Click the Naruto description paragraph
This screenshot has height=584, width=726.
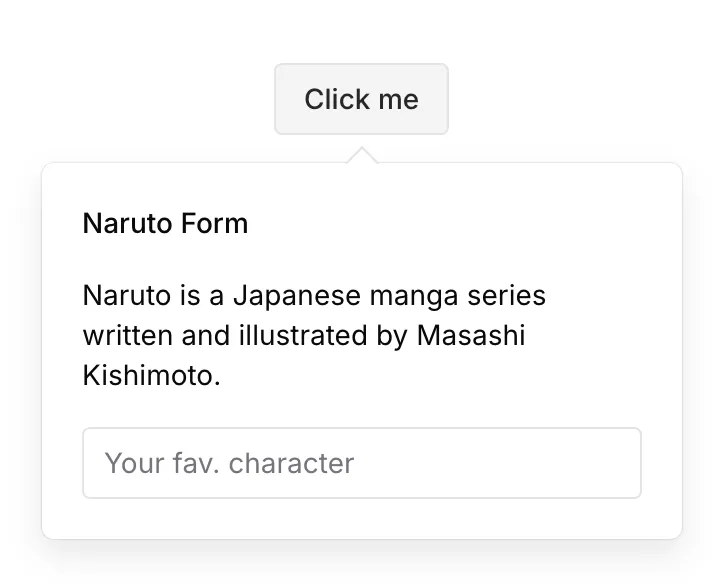[x=315, y=336]
